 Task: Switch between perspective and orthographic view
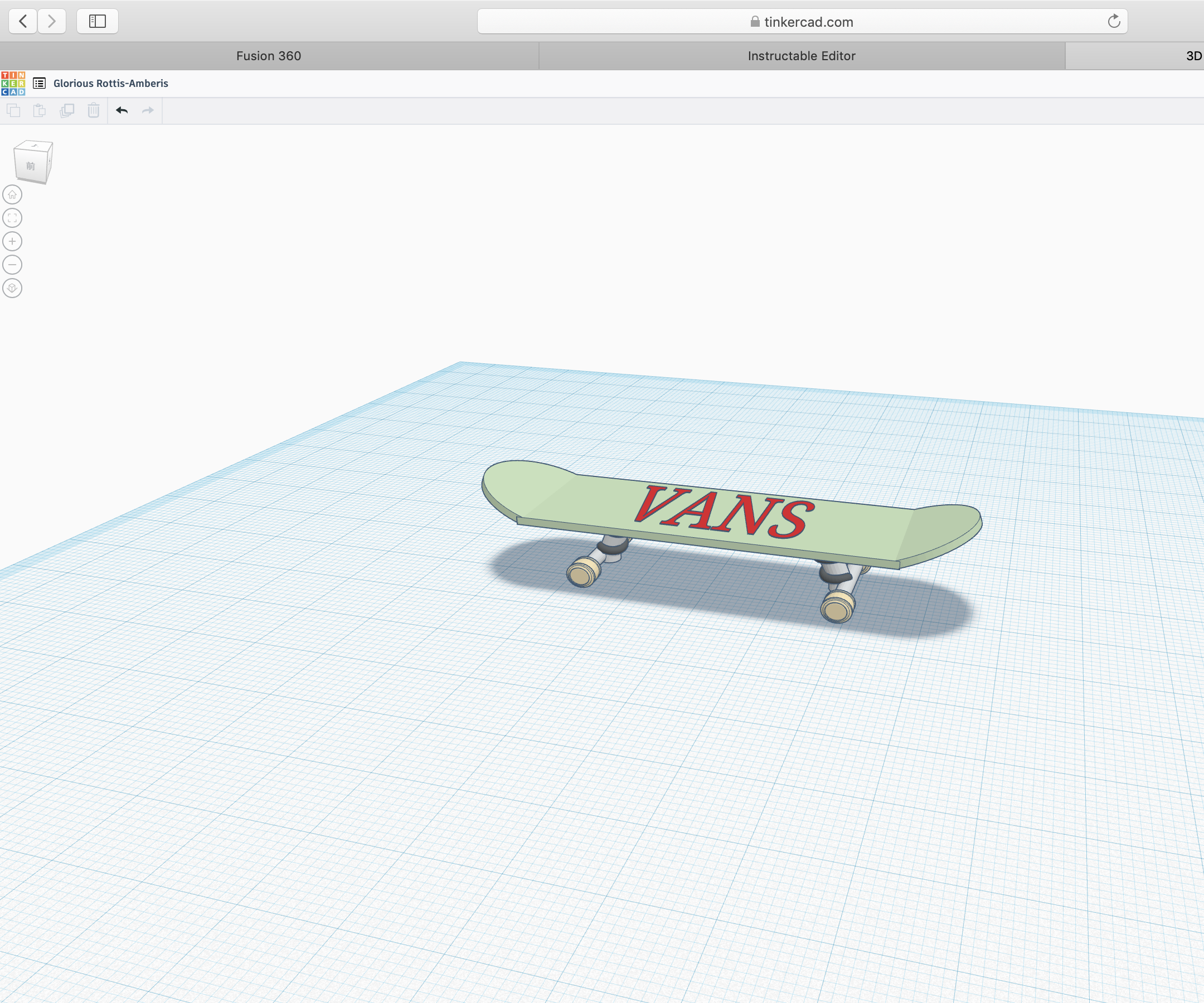tap(12, 288)
